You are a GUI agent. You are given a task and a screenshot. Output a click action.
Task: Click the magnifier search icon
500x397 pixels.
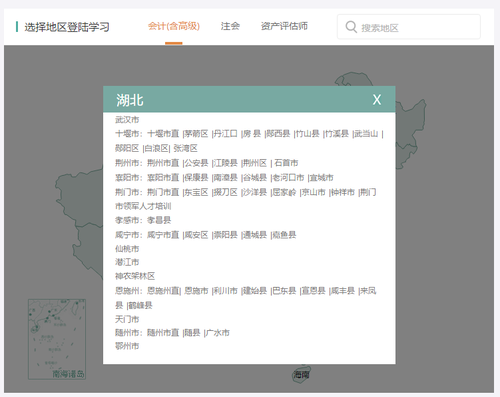coord(351,27)
